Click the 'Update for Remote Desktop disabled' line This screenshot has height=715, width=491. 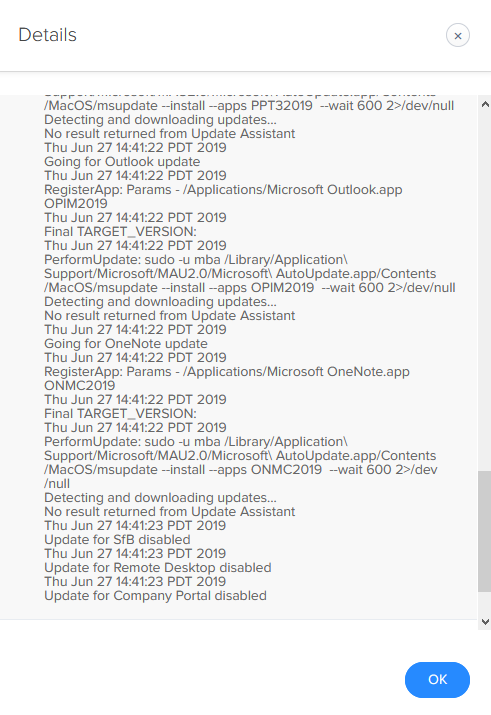[x=158, y=568]
